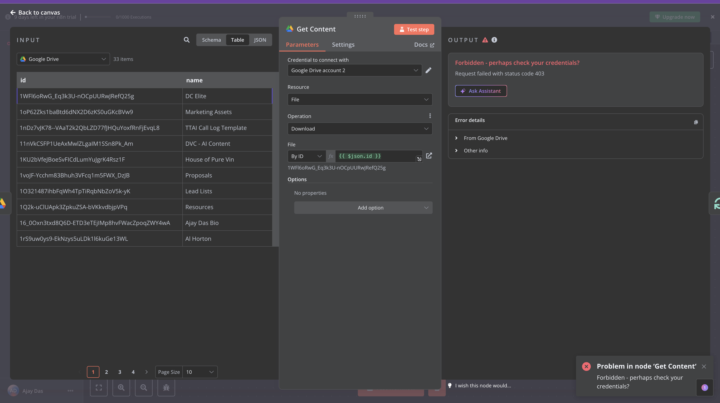The height and width of the screenshot is (403, 720).
Task: Click the Back to canvas arrow
Action: 13,12
